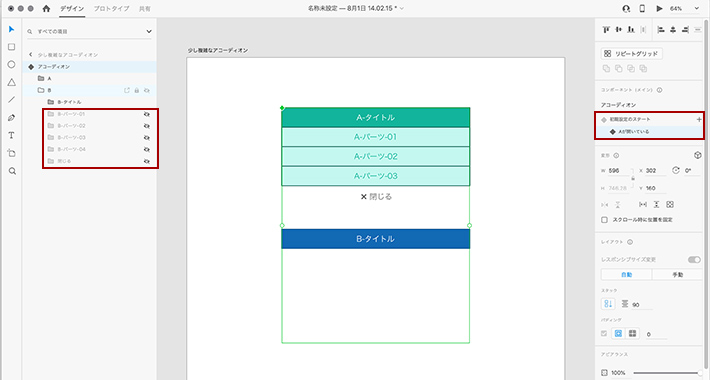
Task: Toggle the padding checkbox
Action: [x=604, y=334]
